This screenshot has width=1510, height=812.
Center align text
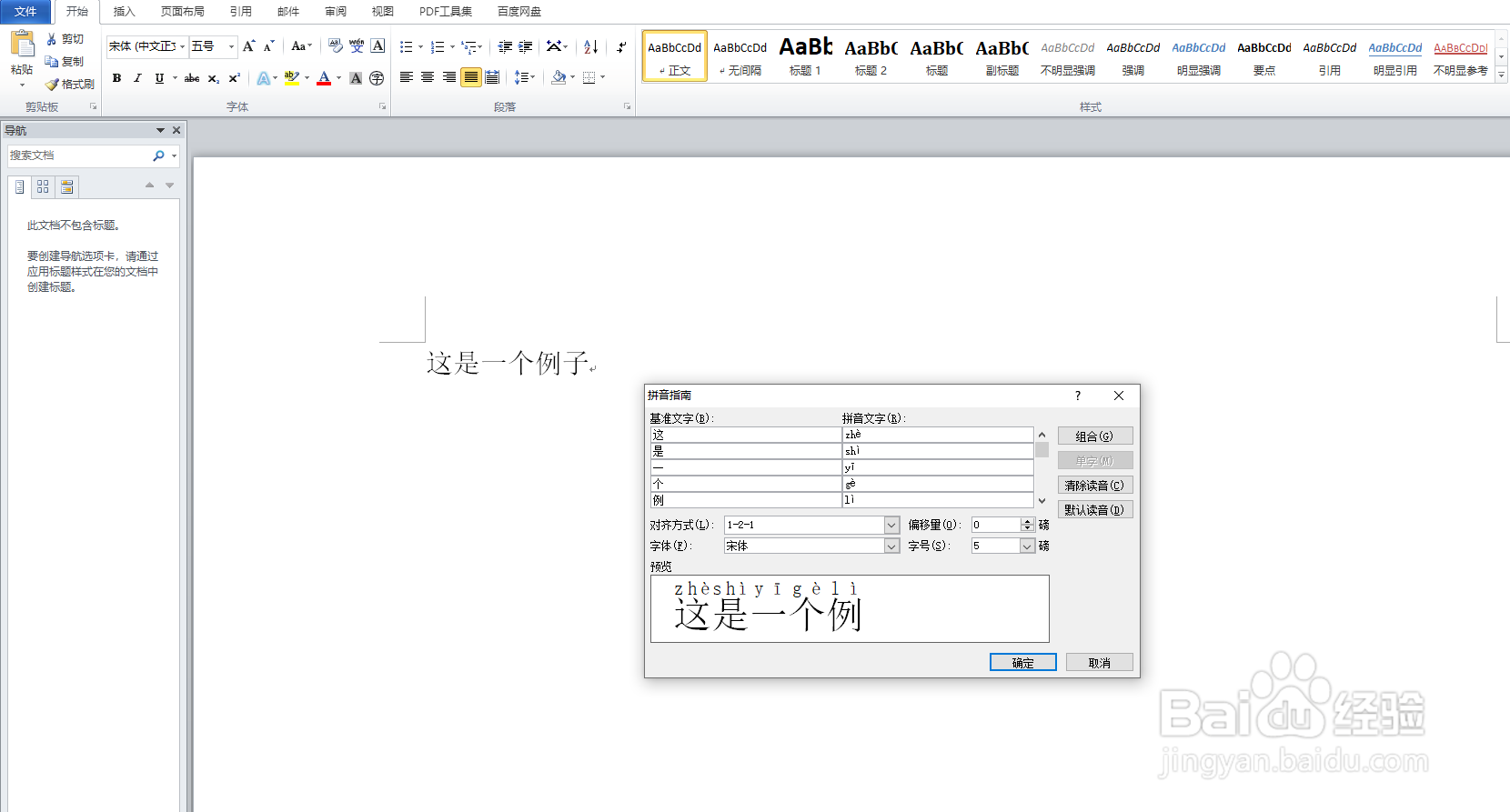428,77
